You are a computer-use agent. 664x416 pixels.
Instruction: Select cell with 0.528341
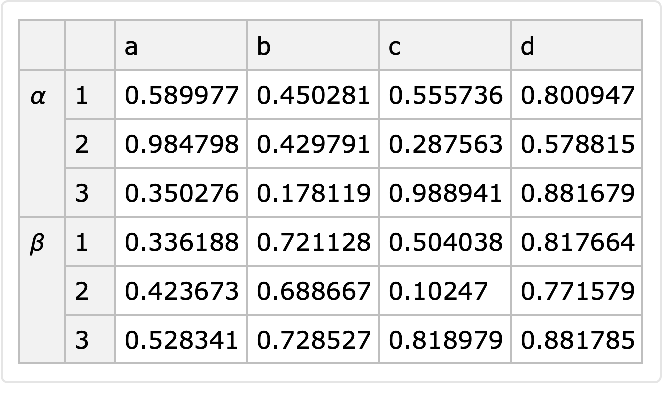pos(181,340)
